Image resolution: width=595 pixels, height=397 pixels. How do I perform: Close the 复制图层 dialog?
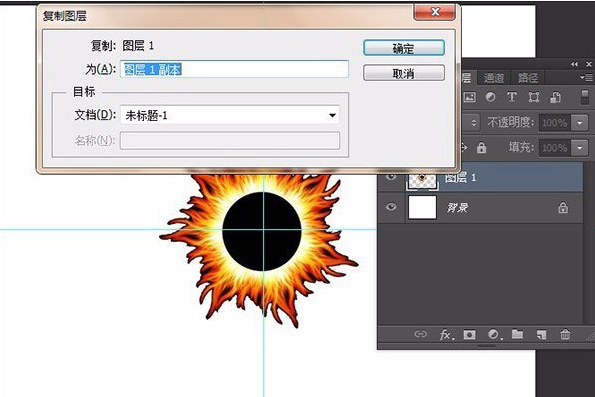point(435,12)
